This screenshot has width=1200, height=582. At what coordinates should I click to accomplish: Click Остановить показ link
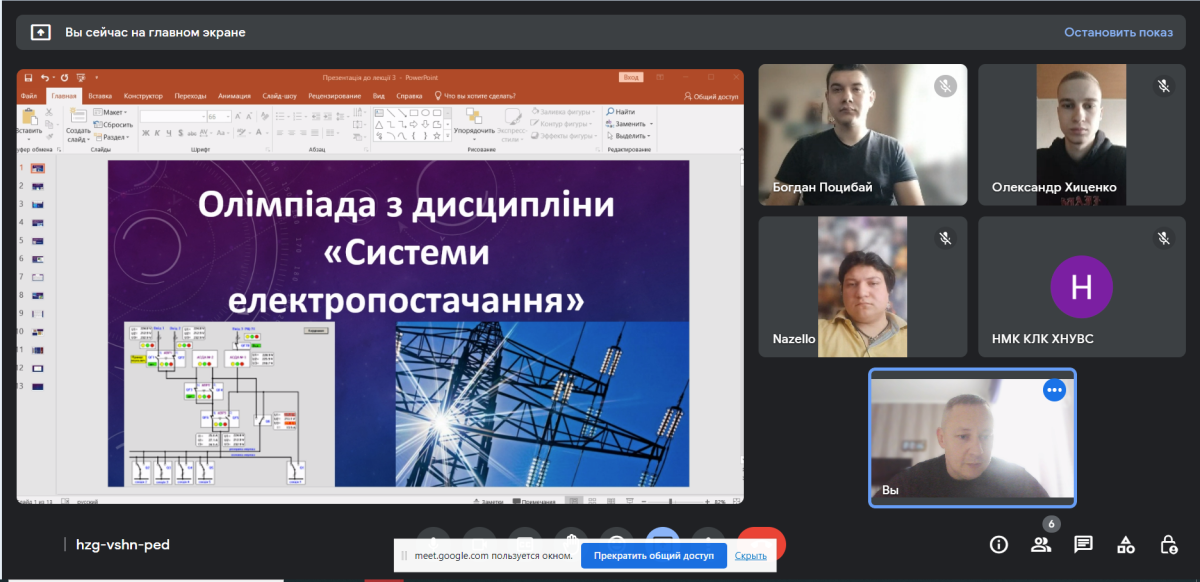tap(1118, 32)
